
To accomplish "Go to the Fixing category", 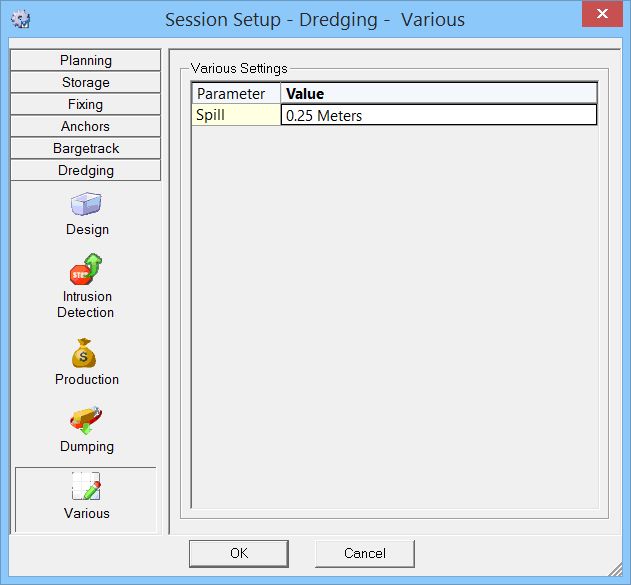I will [86, 105].
